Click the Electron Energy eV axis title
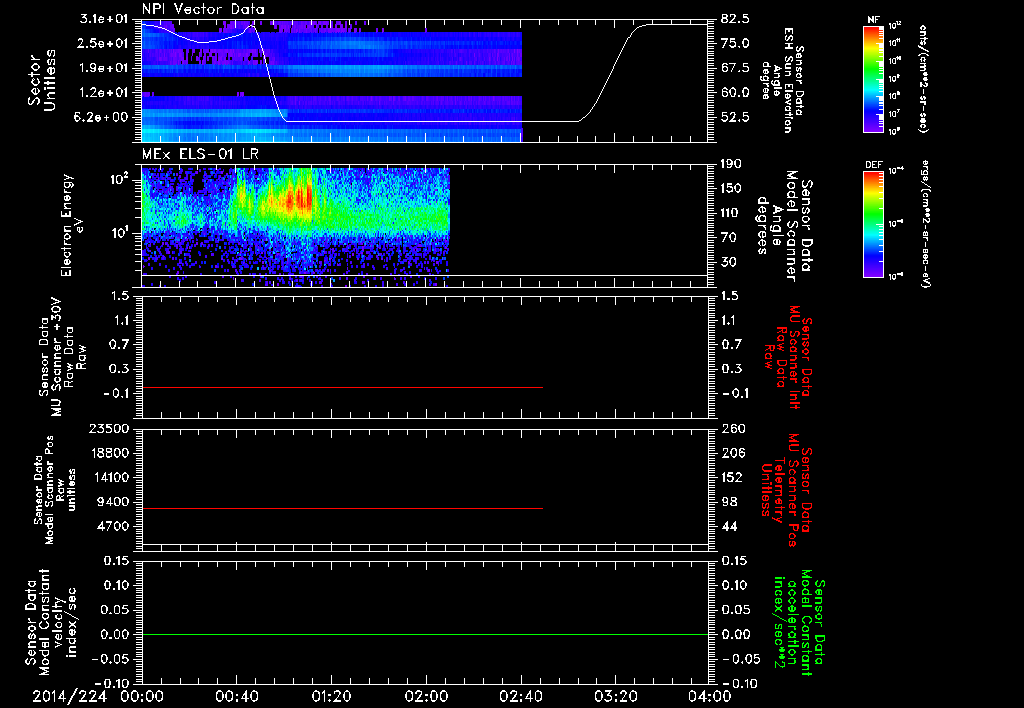1024x708 pixels. (x=72, y=225)
